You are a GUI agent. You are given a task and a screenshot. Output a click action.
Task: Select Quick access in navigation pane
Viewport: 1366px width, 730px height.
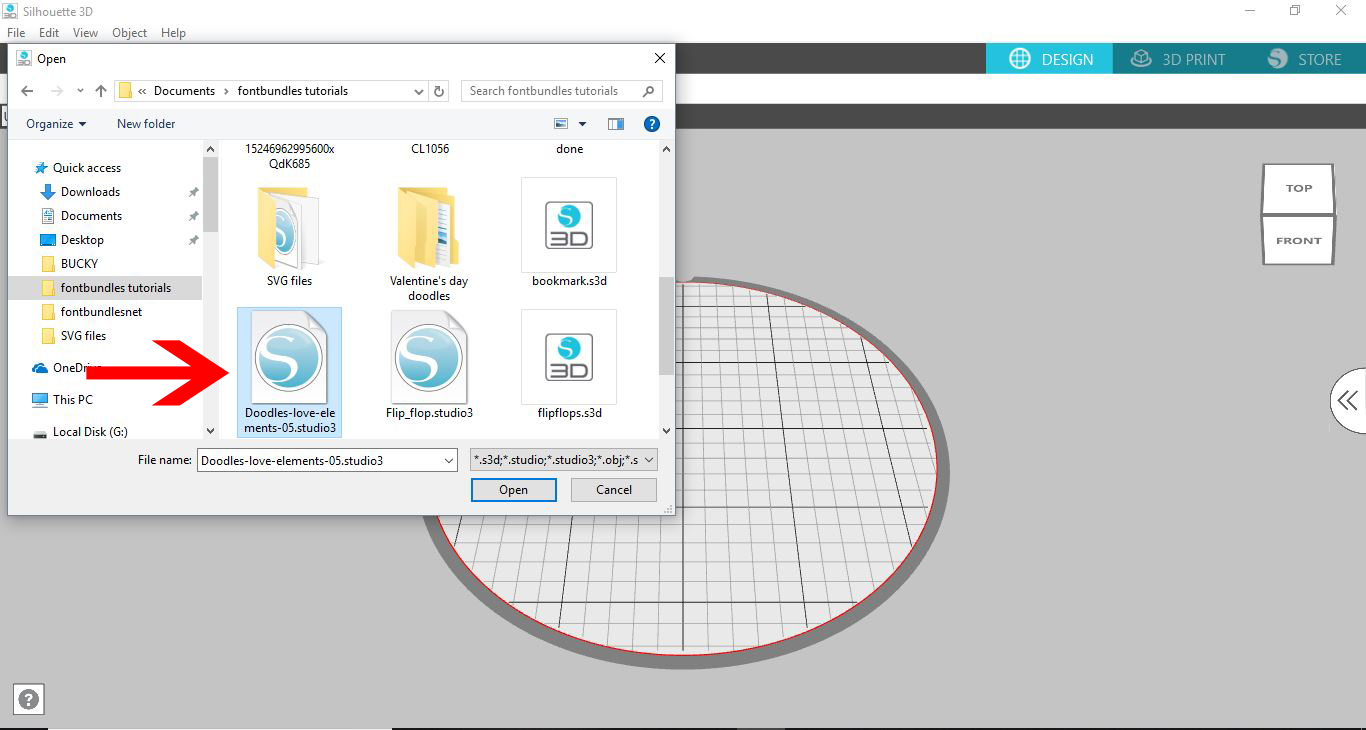pos(78,168)
